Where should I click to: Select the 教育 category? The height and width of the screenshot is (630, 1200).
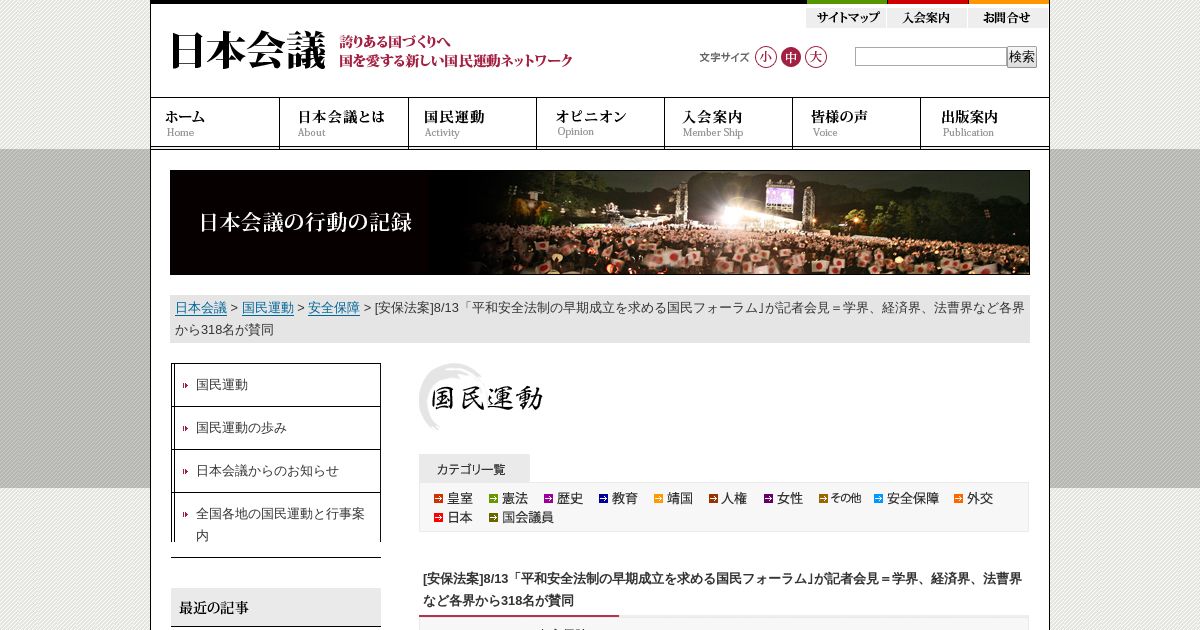pos(625,498)
